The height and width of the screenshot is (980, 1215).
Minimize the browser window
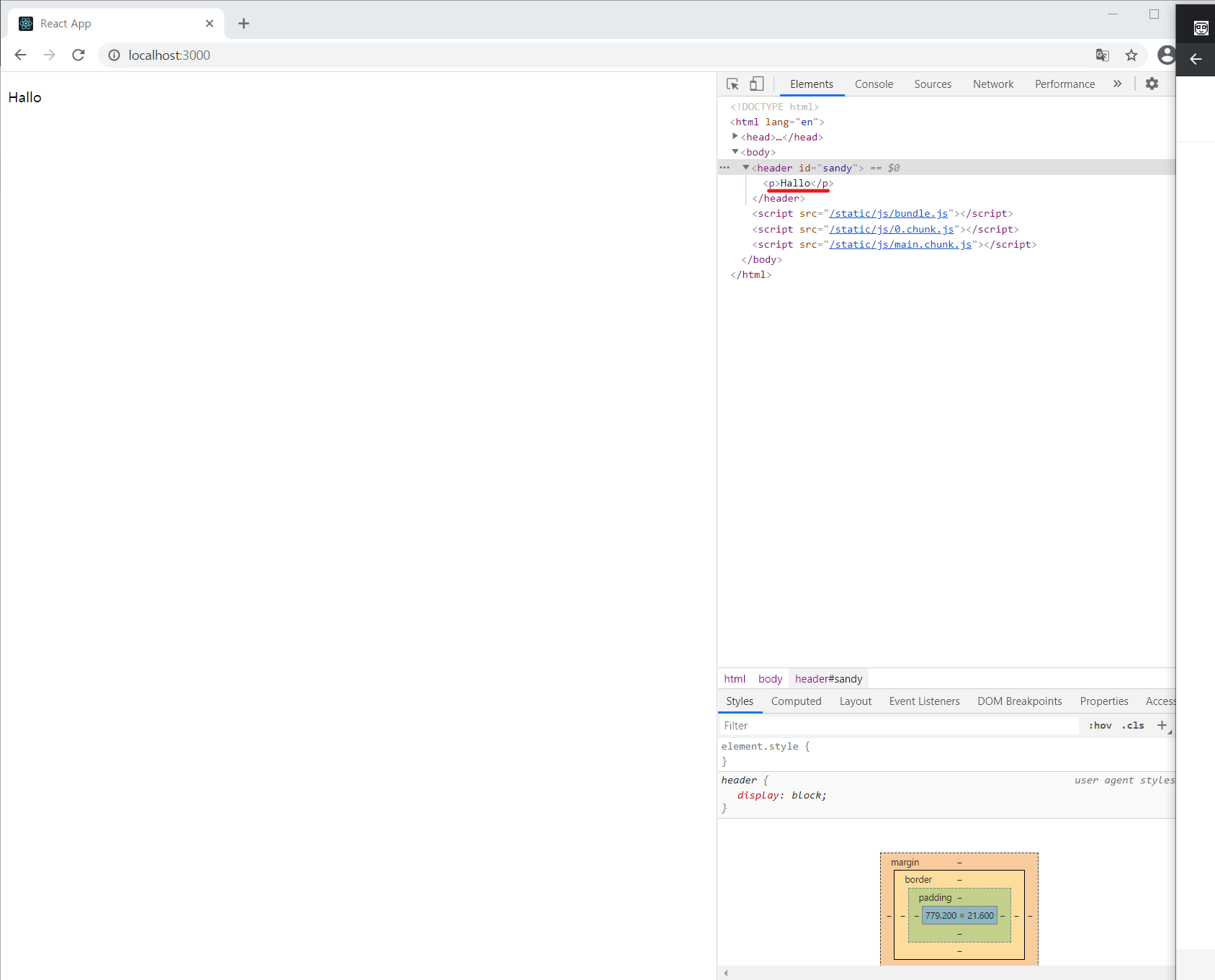tap(1113, 14)
